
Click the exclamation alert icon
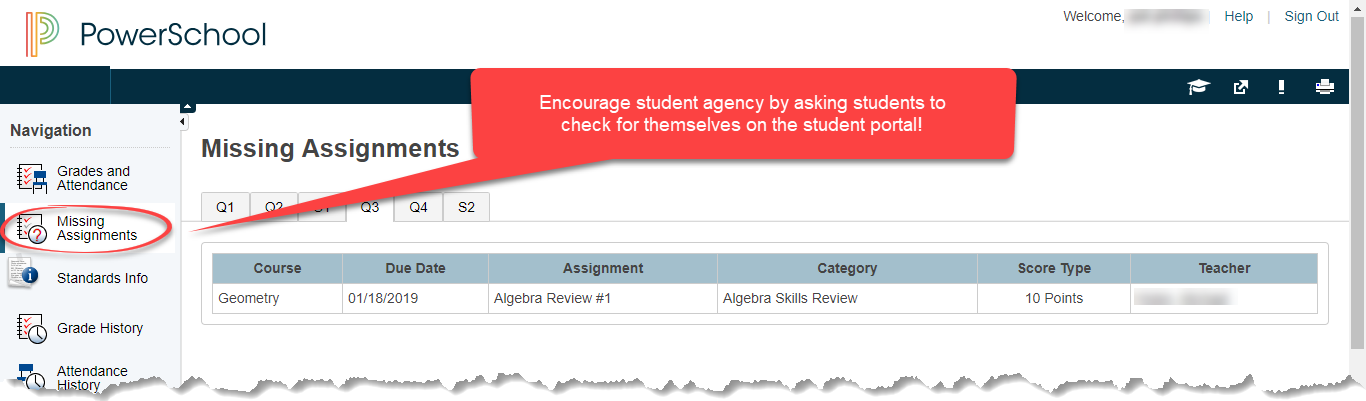(x=1281, y=87)
